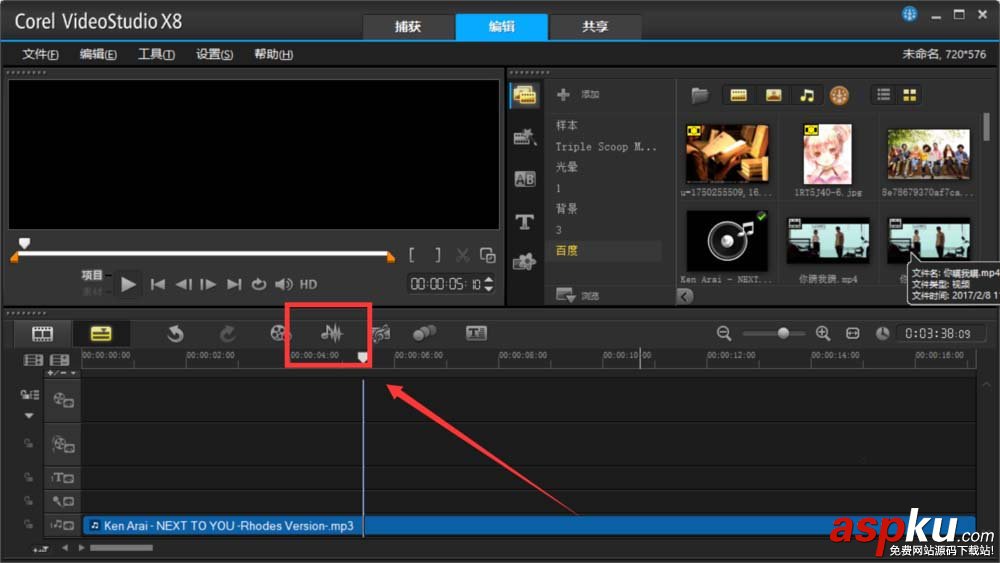Open Auto Music

[x=381, y=333]
